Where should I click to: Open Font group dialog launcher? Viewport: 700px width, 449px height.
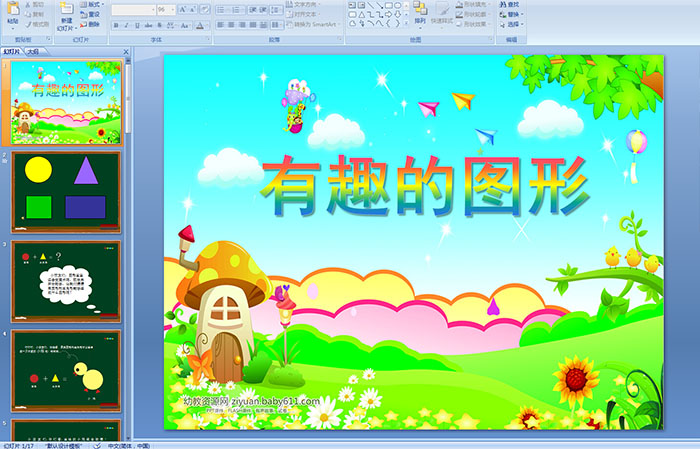[208, 40]
